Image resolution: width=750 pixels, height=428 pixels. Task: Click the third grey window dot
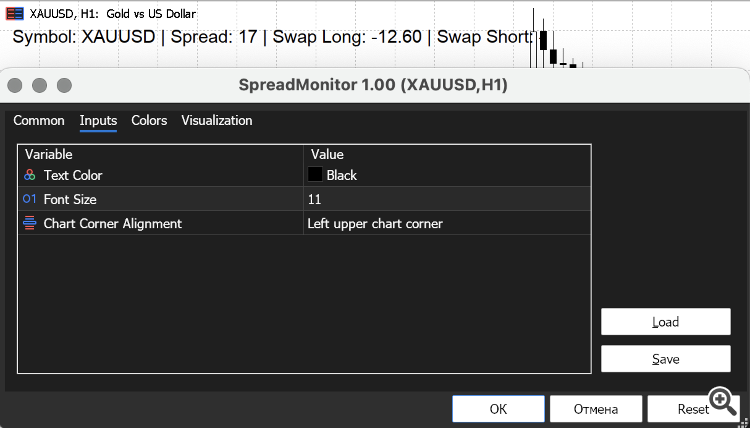(64, 86)
